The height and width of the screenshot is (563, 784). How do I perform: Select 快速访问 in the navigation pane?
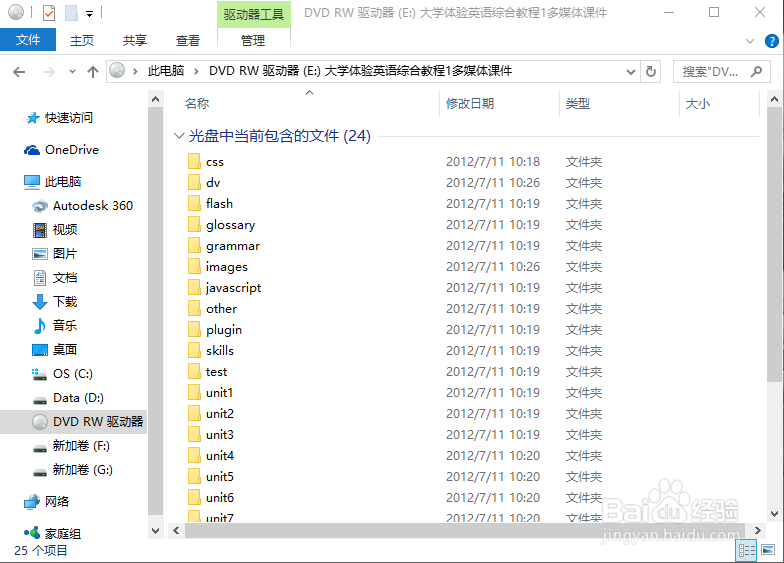click(x=68, y=118)
